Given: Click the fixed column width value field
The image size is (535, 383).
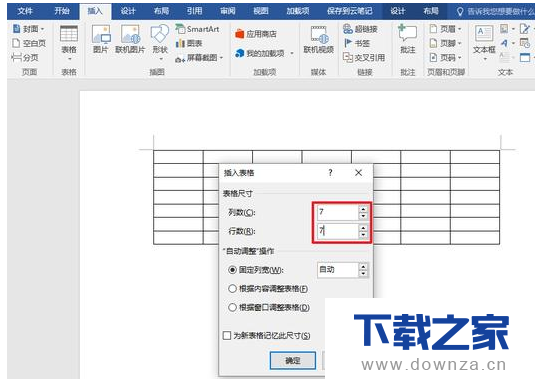Looking at the screenshot, I should pos(337,270).
